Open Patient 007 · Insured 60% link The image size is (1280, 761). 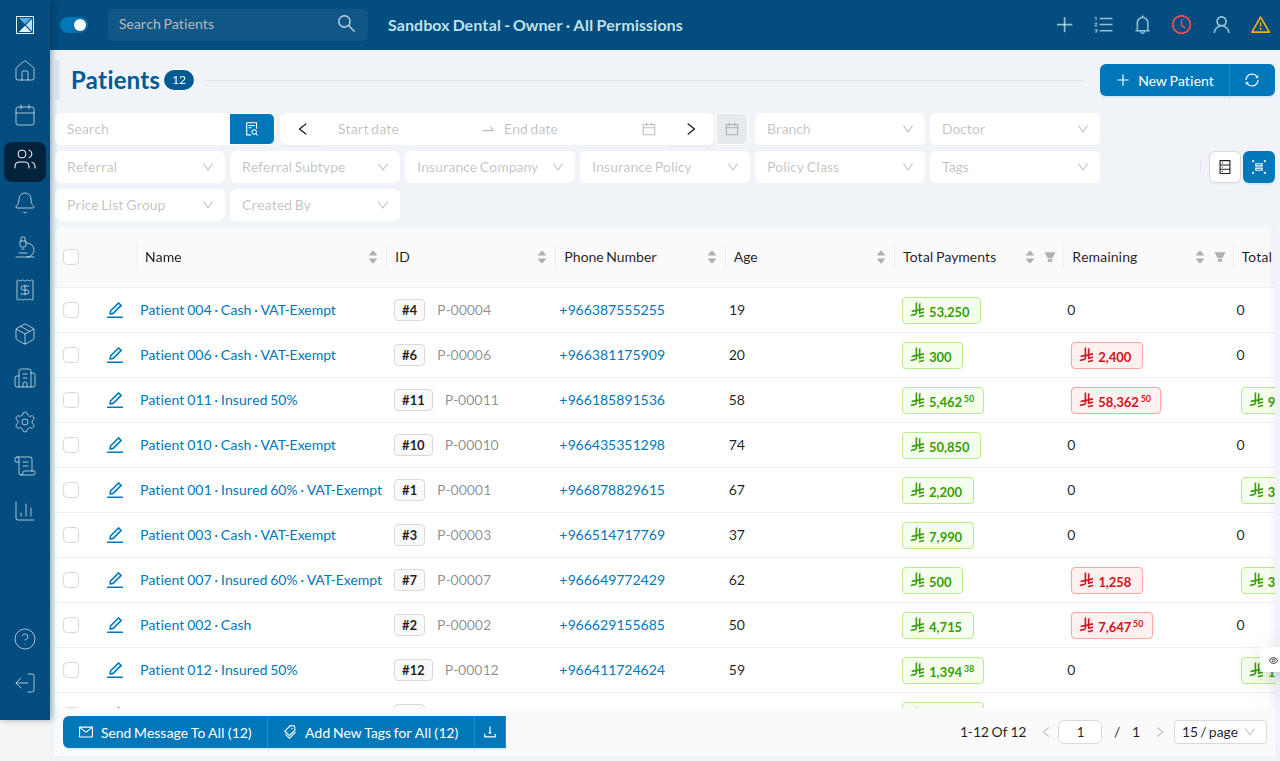(x=261, y=580)
